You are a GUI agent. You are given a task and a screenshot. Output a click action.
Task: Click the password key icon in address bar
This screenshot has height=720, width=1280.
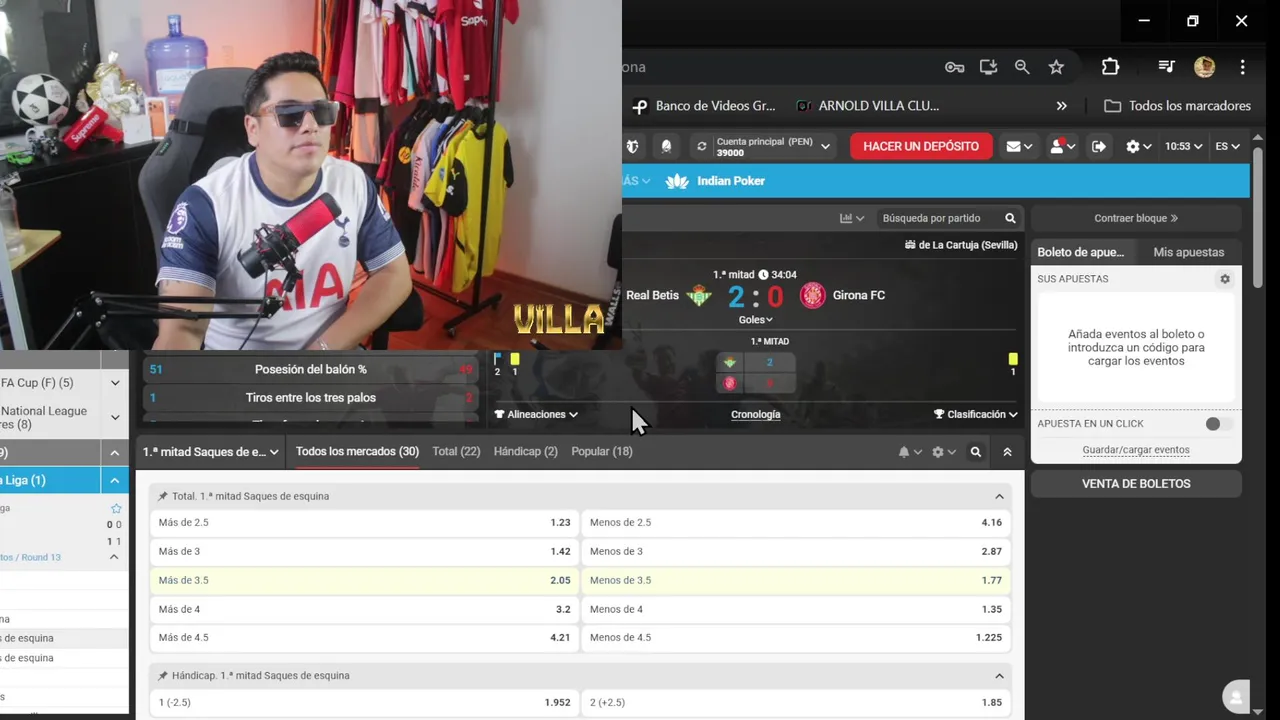pyautogui.click(x=954, y=67)
